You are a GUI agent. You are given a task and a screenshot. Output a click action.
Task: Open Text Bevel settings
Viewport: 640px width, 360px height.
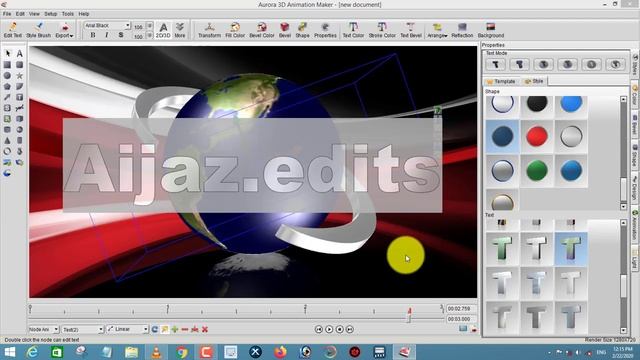tap(411, 30)
